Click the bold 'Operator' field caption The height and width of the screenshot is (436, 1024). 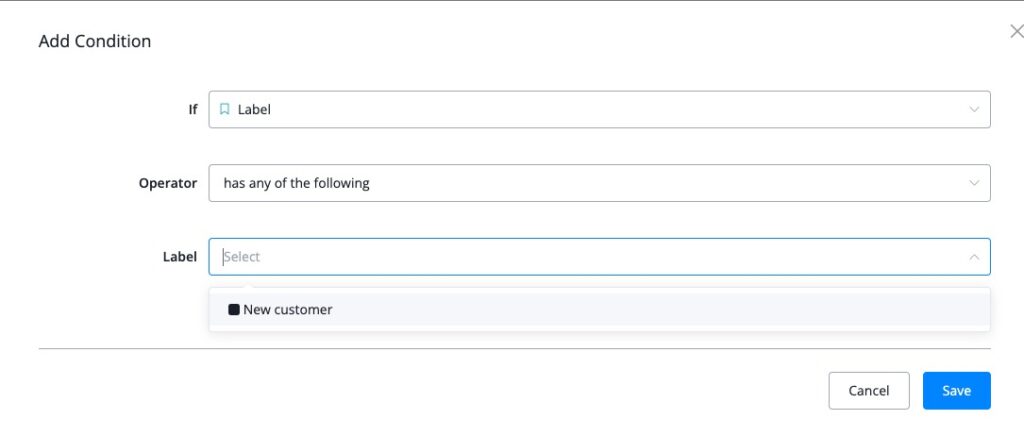coord(168,183)
